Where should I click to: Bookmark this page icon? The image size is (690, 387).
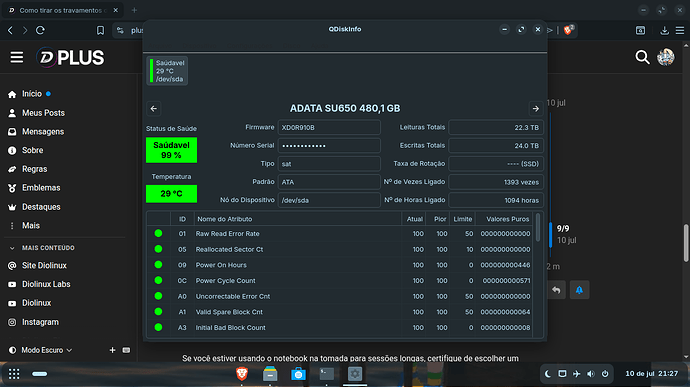click(100, 30)
